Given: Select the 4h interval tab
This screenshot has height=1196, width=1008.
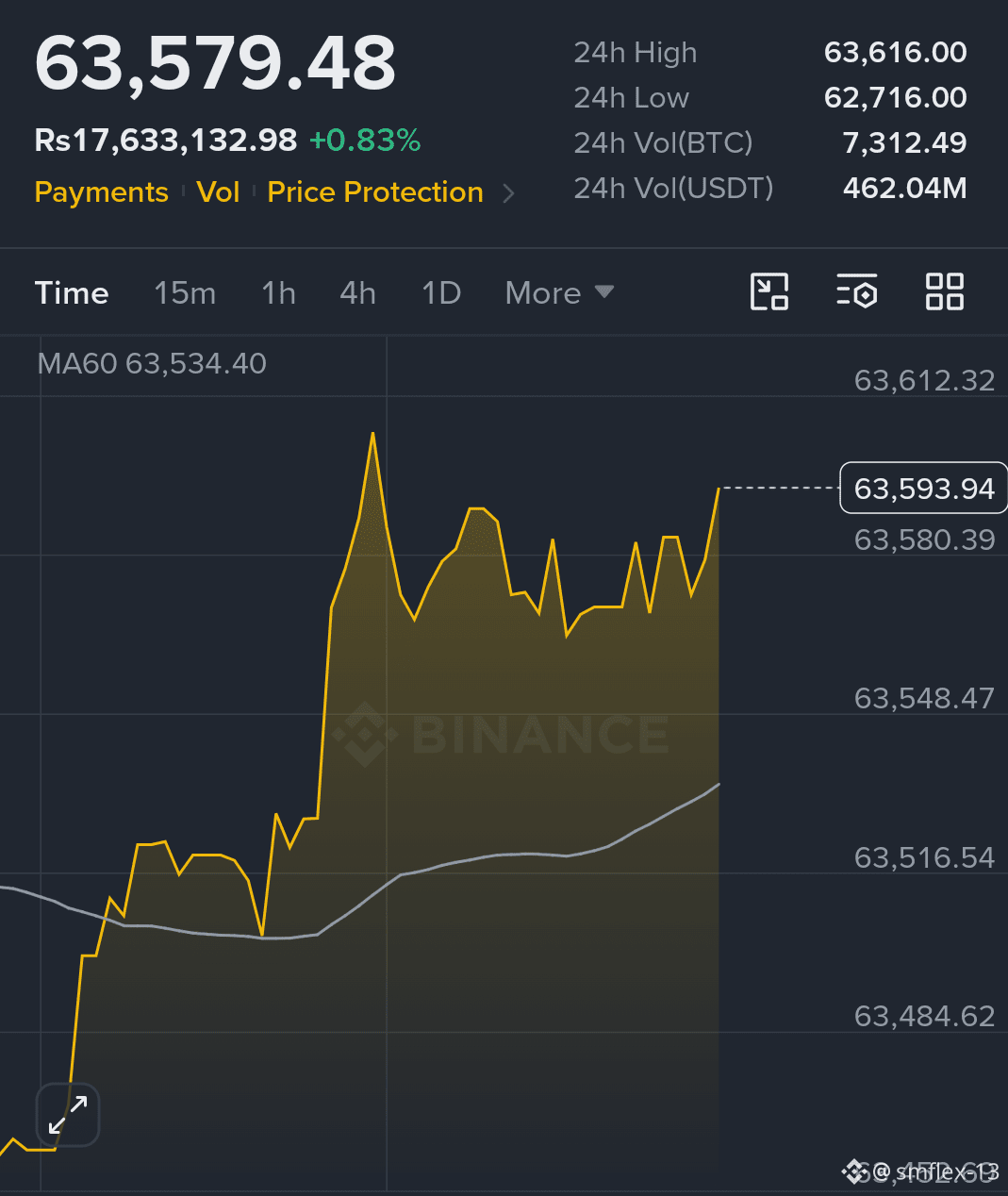Looking at the screenshot, I should click(357, 292).
